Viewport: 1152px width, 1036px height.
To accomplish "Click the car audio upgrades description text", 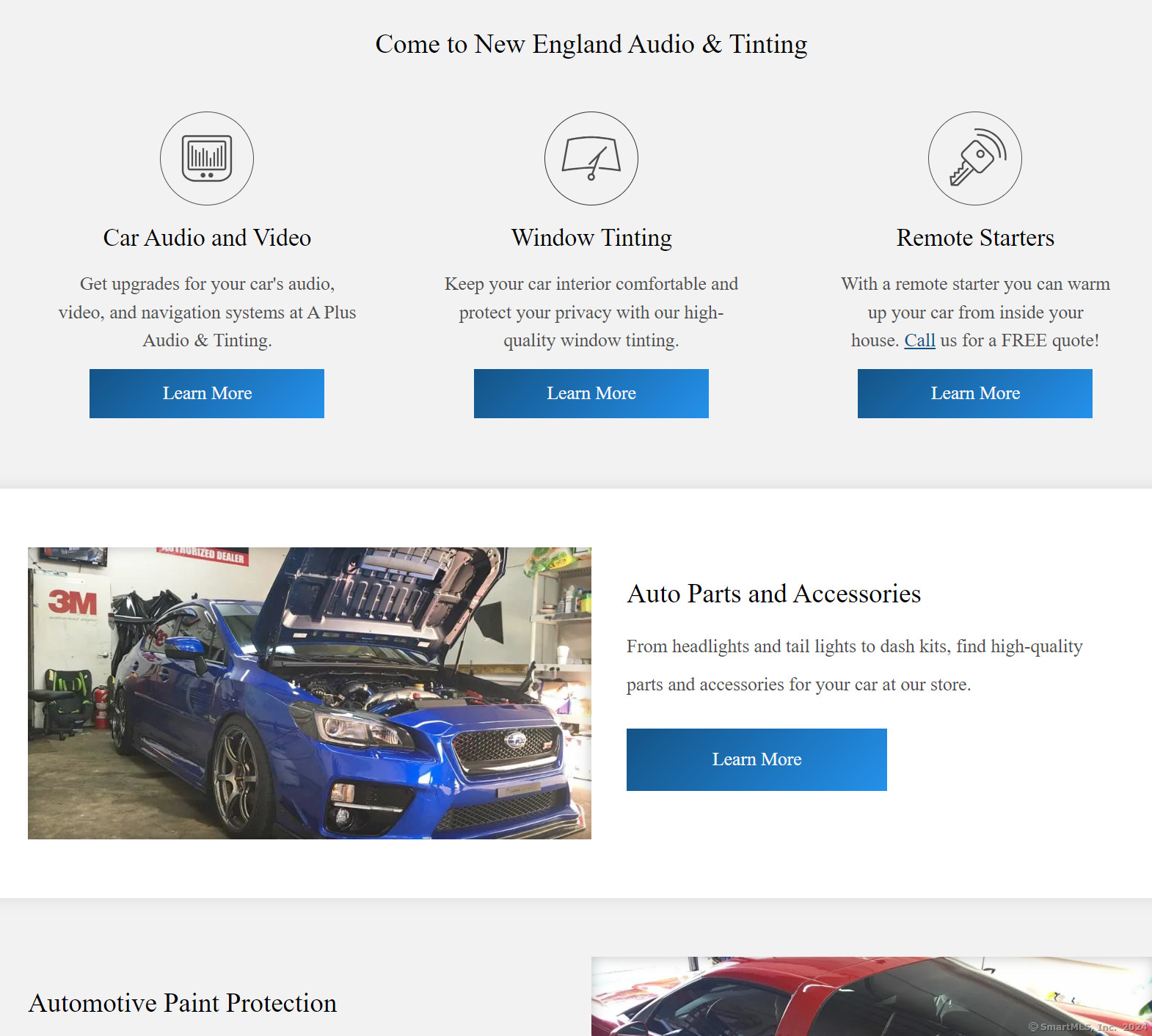I will pyautogui.click(x=207, y=312).
